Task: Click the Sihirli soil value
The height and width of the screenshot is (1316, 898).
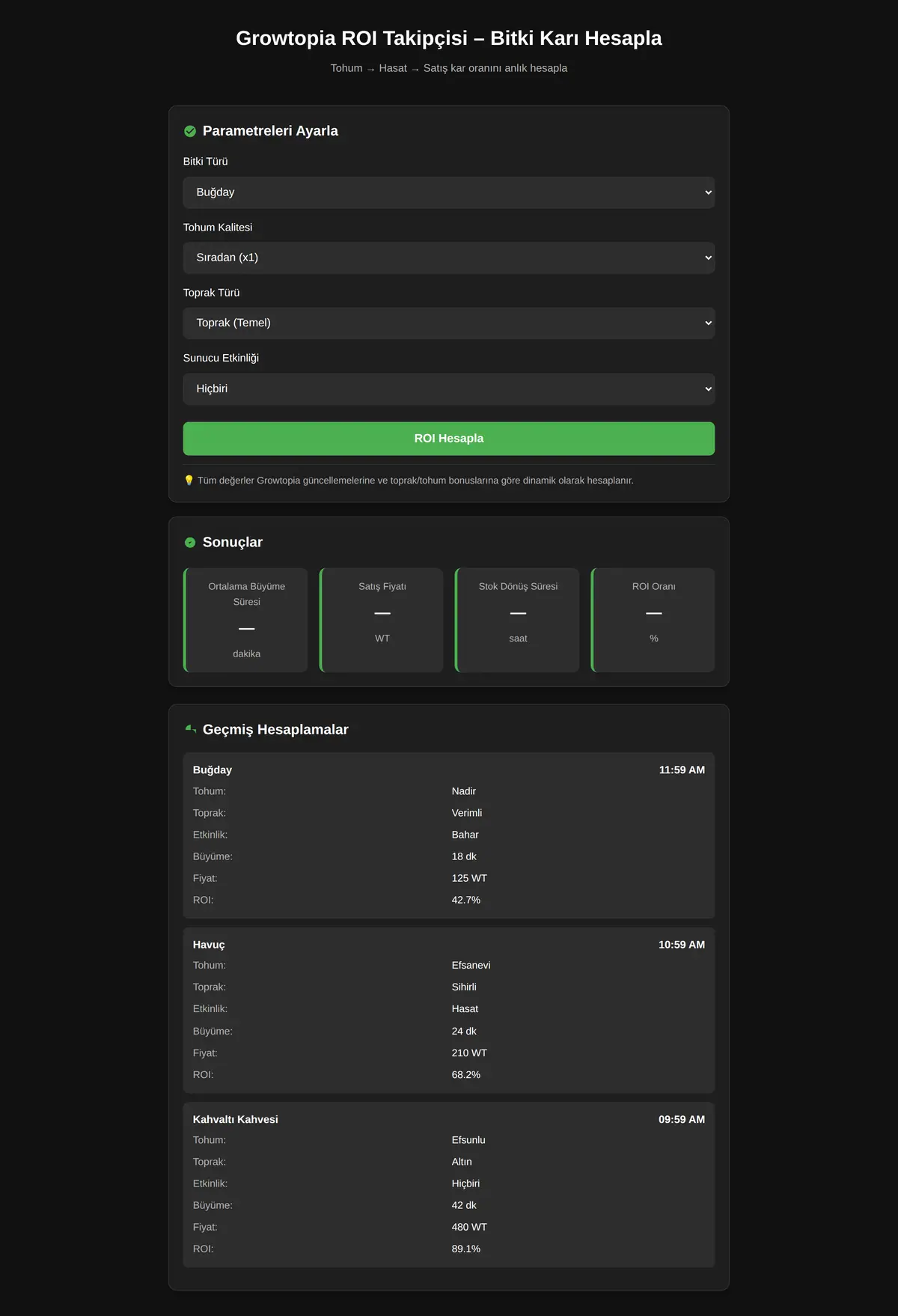Action: coord(464,987)
